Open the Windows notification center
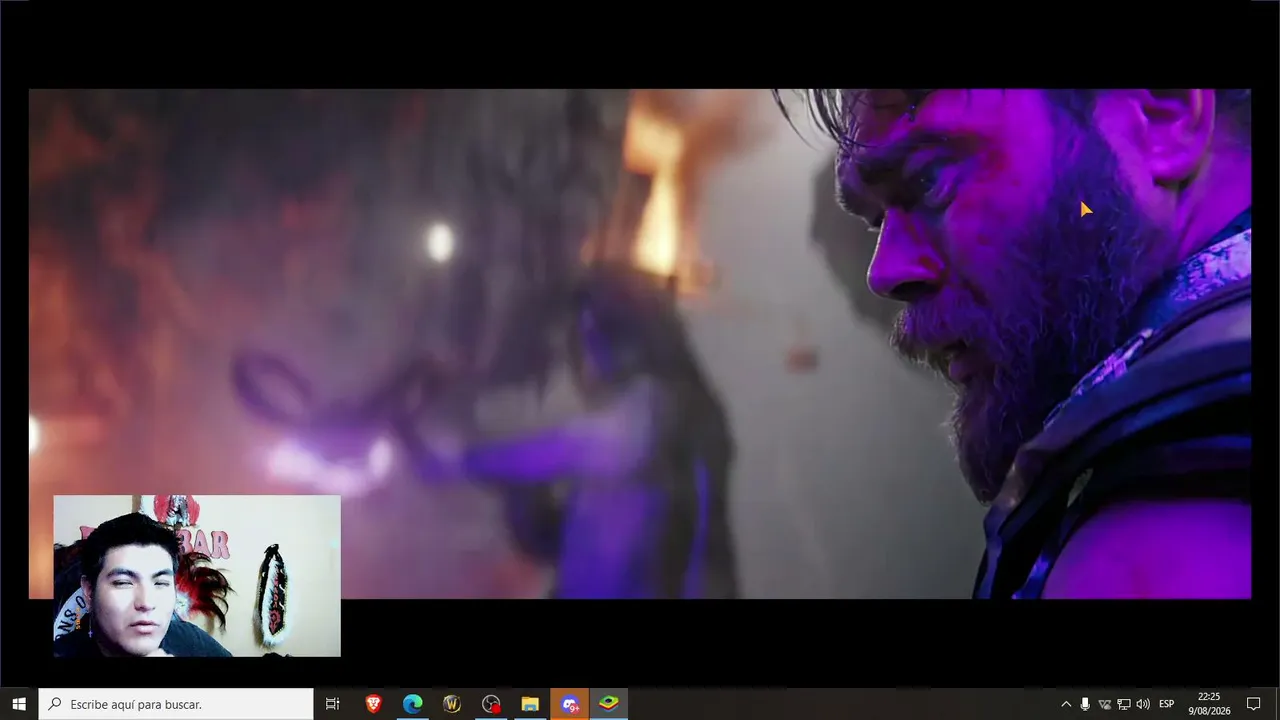This screenshot has height=720, width=1280. 1253,704
